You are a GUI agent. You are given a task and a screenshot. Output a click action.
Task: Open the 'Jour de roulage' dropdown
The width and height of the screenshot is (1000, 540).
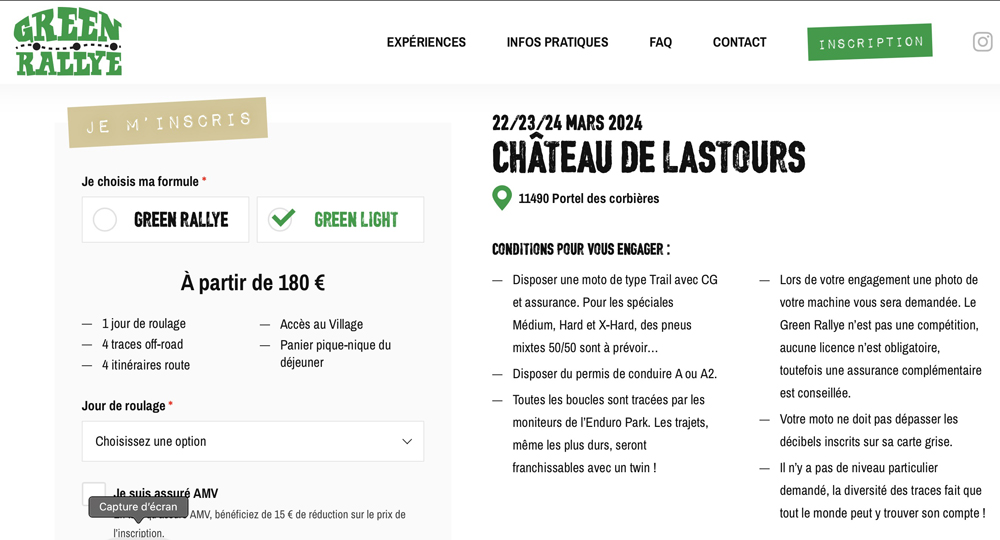(252, 441)
